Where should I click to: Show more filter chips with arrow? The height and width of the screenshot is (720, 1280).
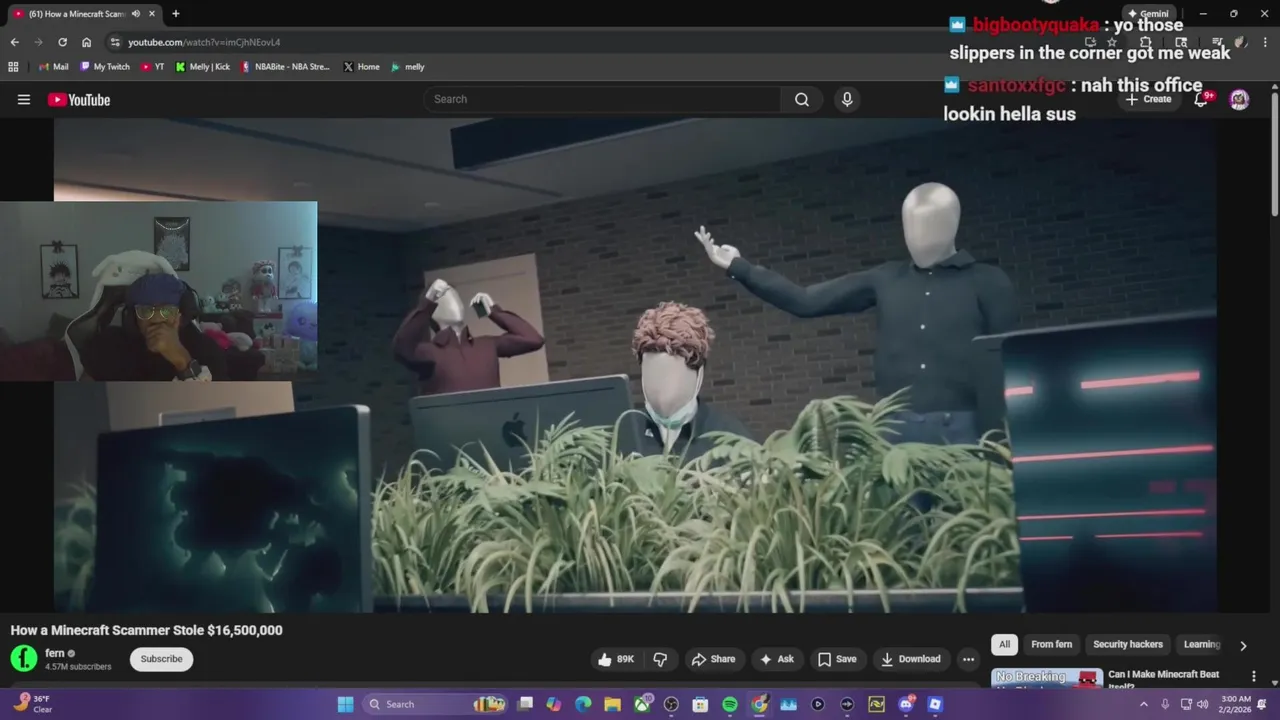tap(1243, 646)
